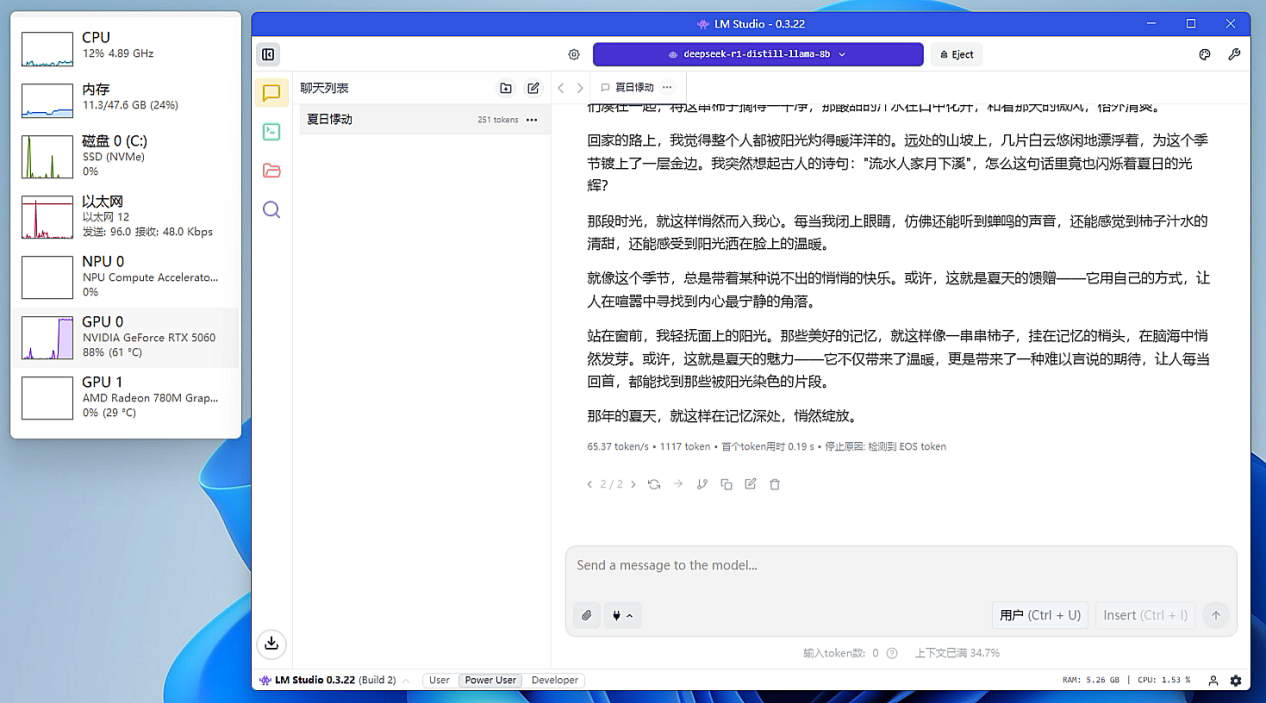Viewport: 1266px width, 703px height.
Task: Open the Chat panel in the sidebar
Action: click(272, 92)
